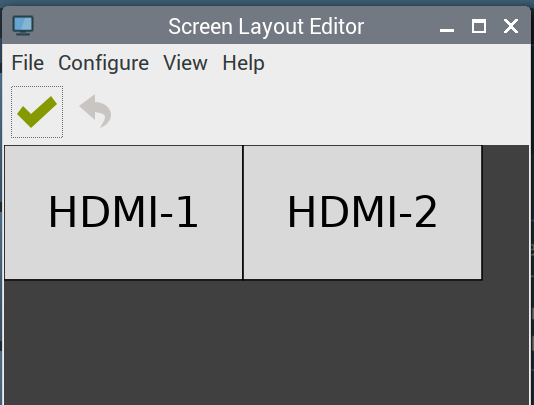The height and width of the screenshot is (405, 534).
Task: Click the dark strip right of HDMI-2
Action: click(506, 213)
